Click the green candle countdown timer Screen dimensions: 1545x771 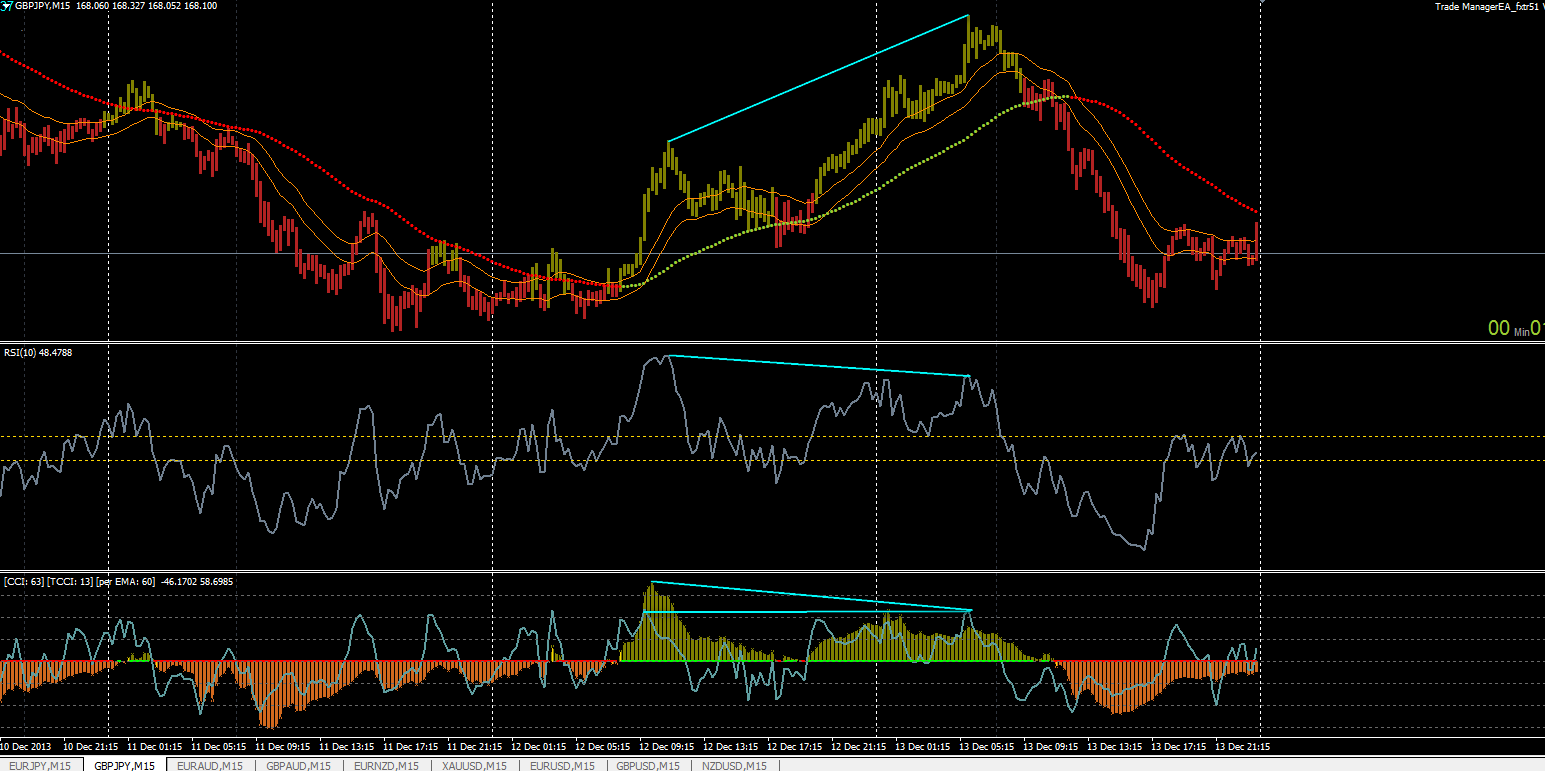(1515, 328)
